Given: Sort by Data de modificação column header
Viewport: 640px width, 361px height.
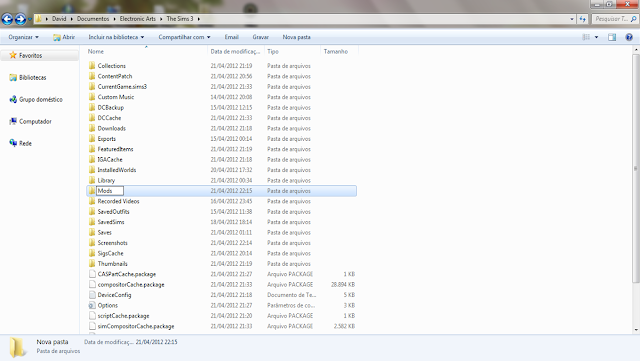Looking at the screenshot, I should 236,51.
